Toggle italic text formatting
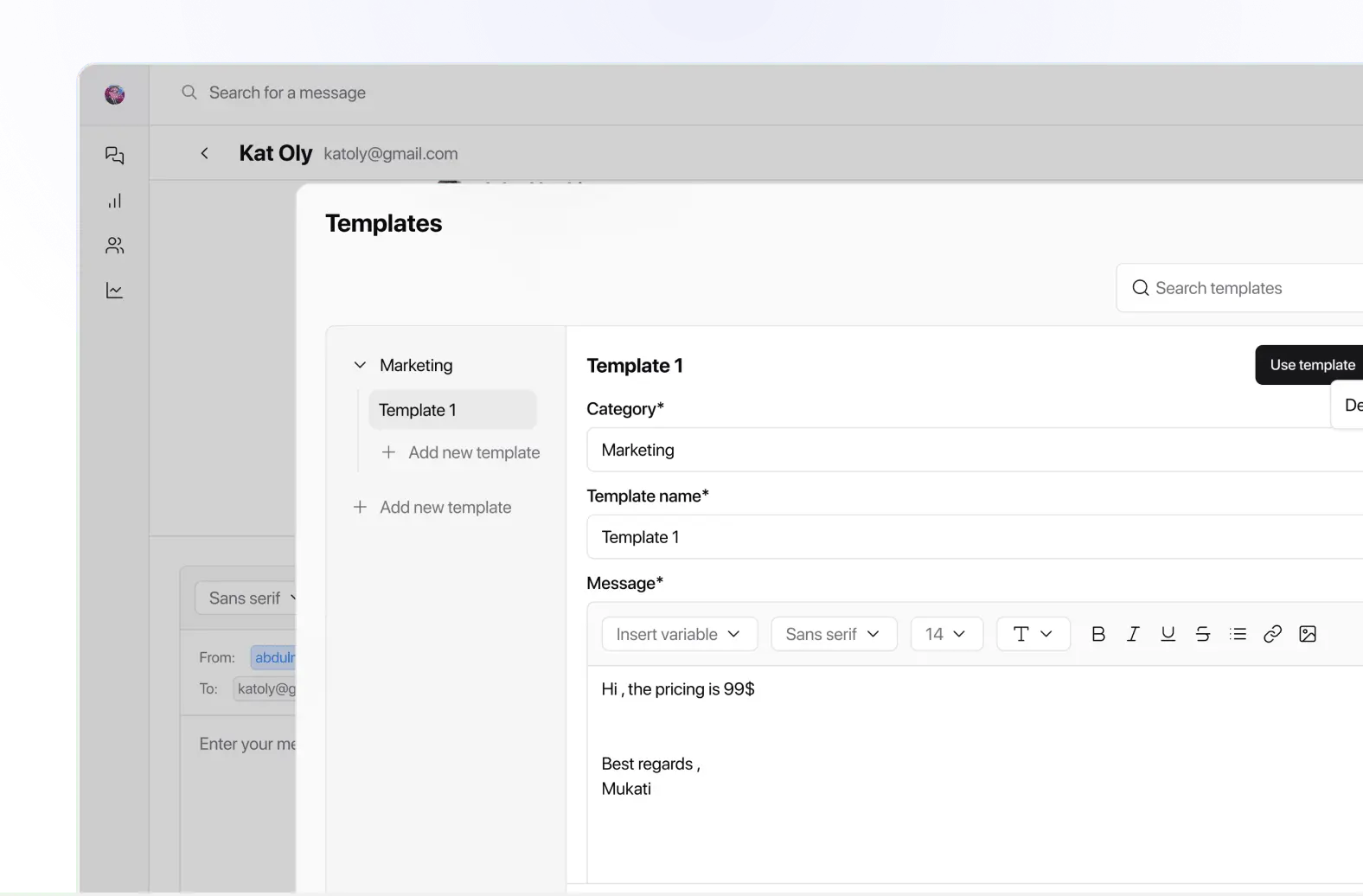Viewport: 1363px width, 896px height. pyautogui.click(x=1133, y=634)
